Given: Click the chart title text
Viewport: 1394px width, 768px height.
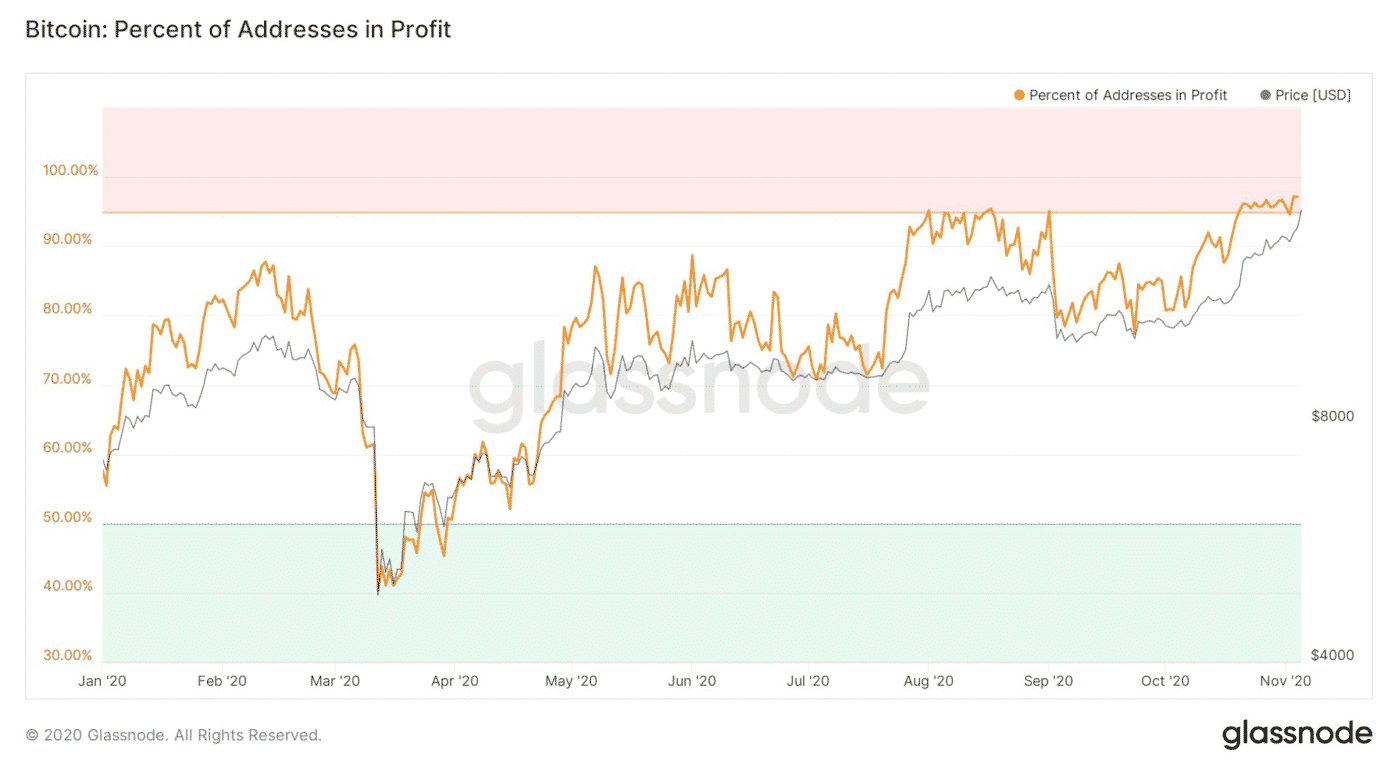Looking at the screenshot, I should tap(238, 30).
